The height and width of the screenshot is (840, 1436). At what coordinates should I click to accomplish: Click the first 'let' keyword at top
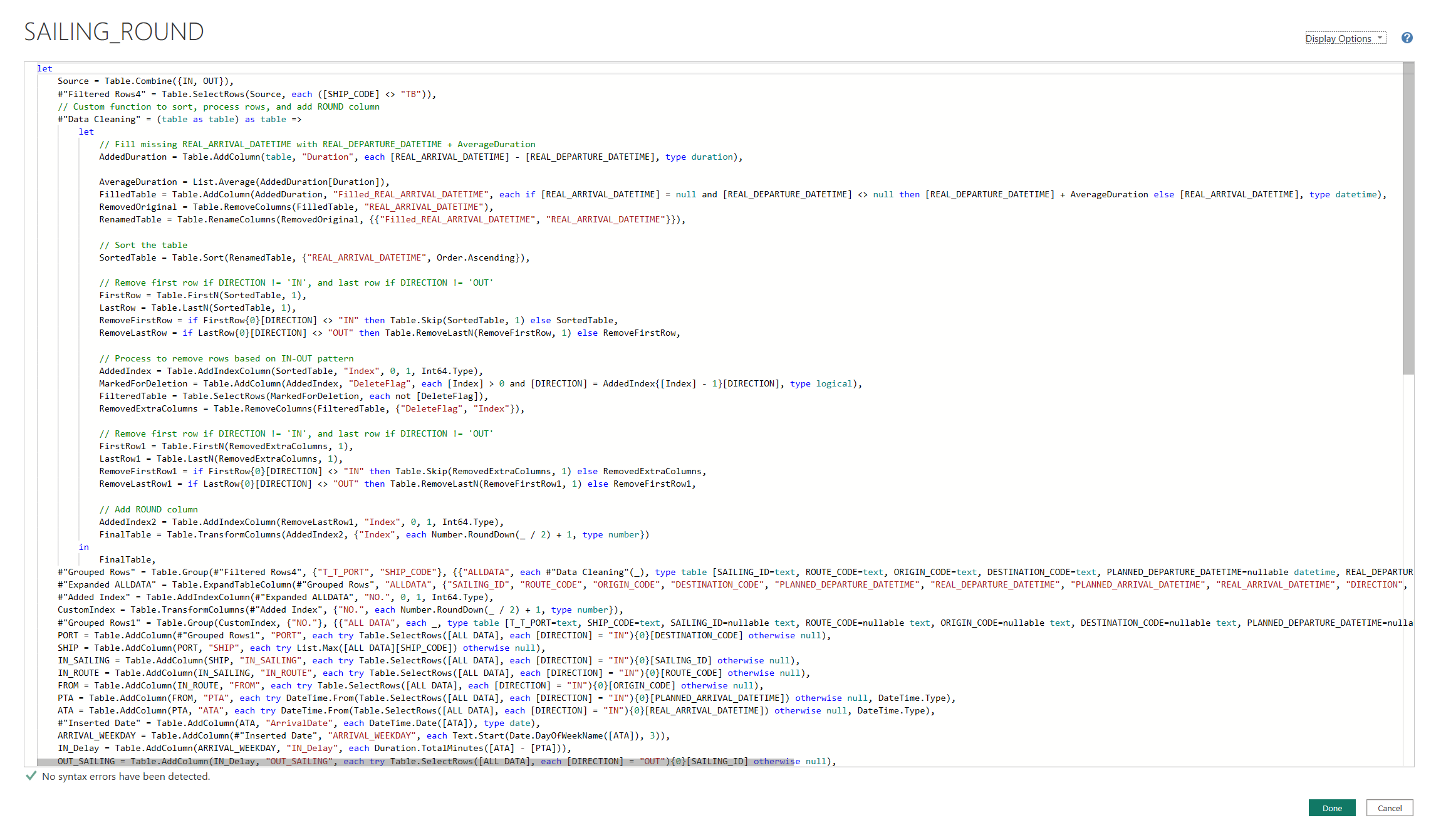tap(44, 68)
